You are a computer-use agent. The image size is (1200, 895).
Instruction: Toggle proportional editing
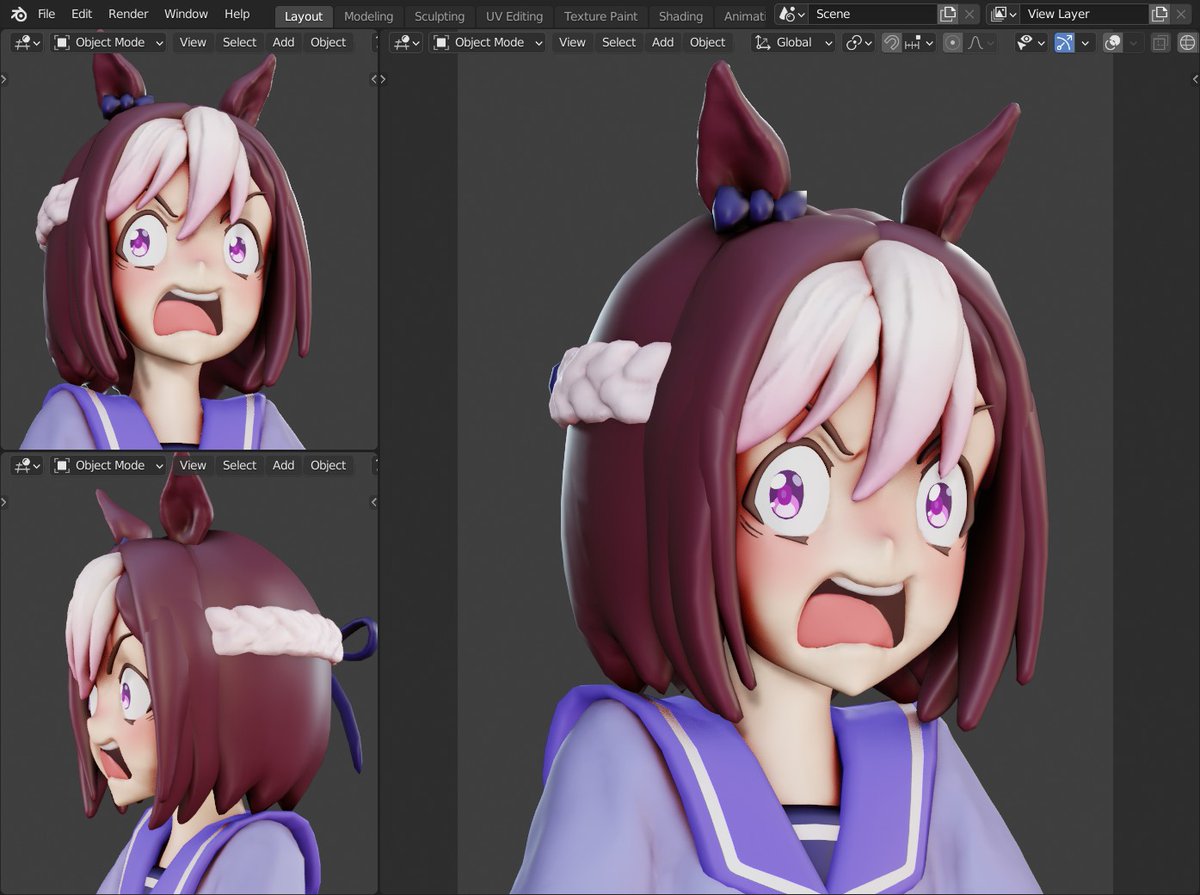click(952, 42)
